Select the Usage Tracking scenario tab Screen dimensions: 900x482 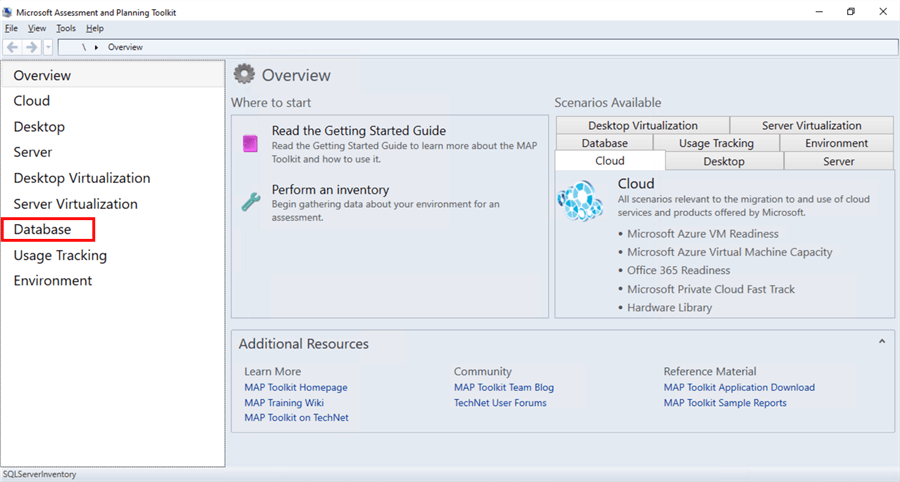pyautogui.click(x=716, y=143)
